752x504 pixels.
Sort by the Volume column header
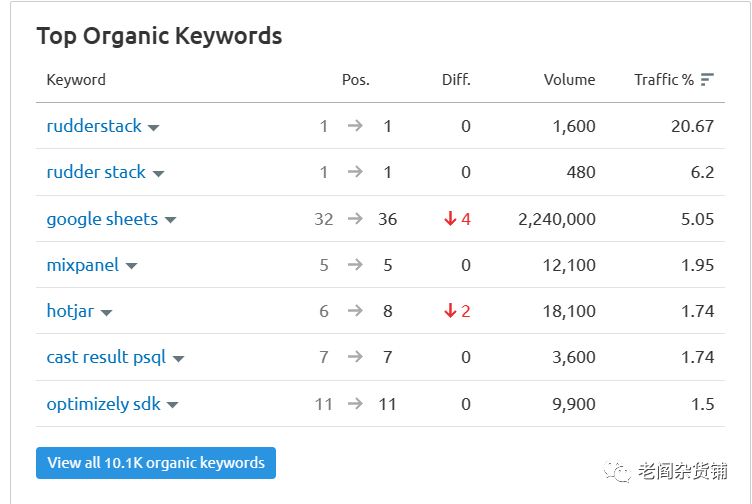coord(569,80)
